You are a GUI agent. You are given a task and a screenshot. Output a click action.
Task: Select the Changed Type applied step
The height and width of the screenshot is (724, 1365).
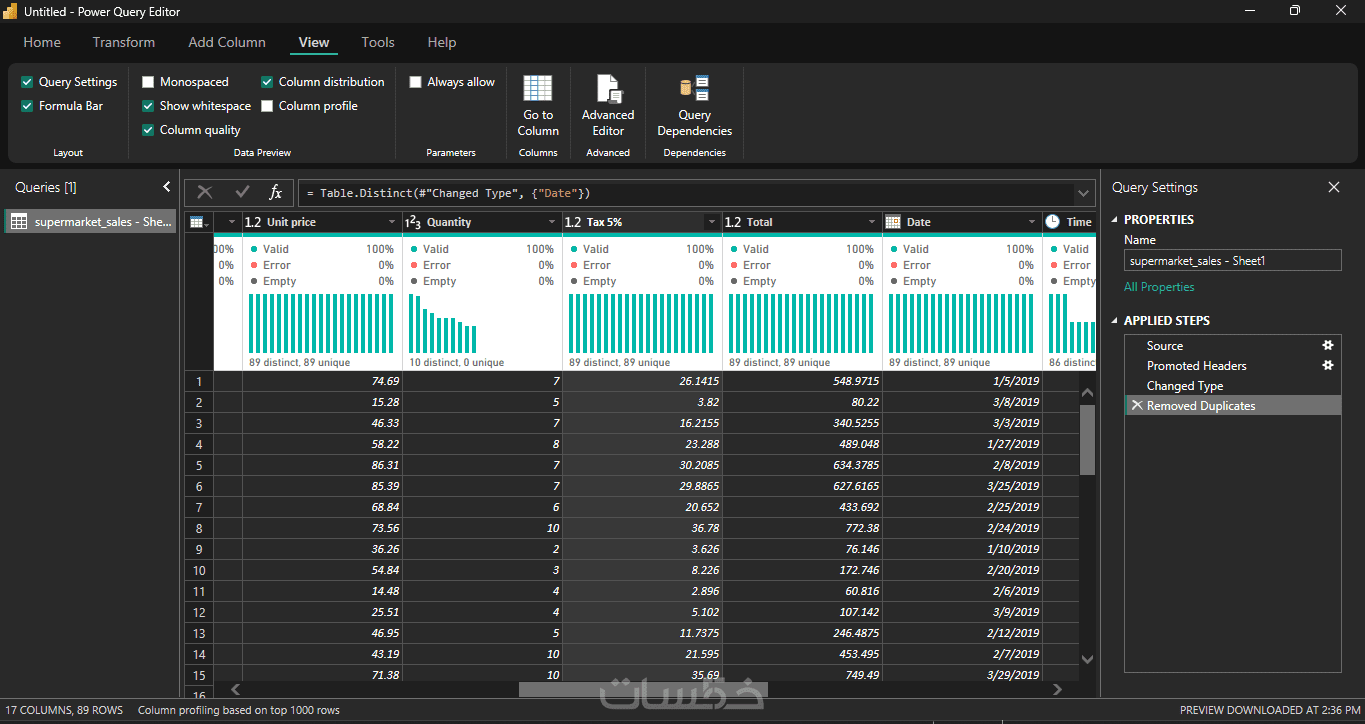tap(1185, 386)
